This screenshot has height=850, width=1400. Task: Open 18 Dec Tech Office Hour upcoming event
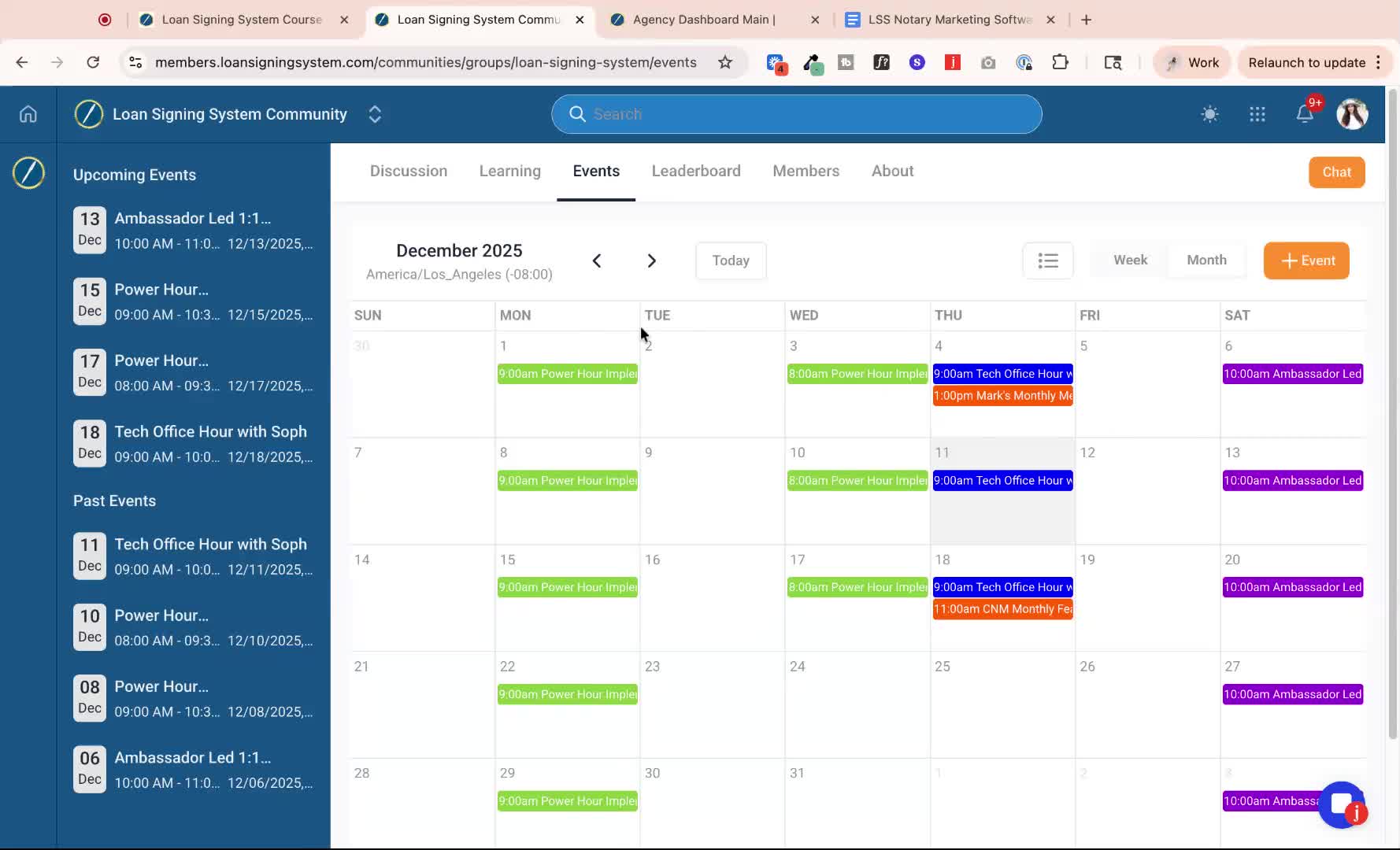pyautogui.click(x=194, y=443)
